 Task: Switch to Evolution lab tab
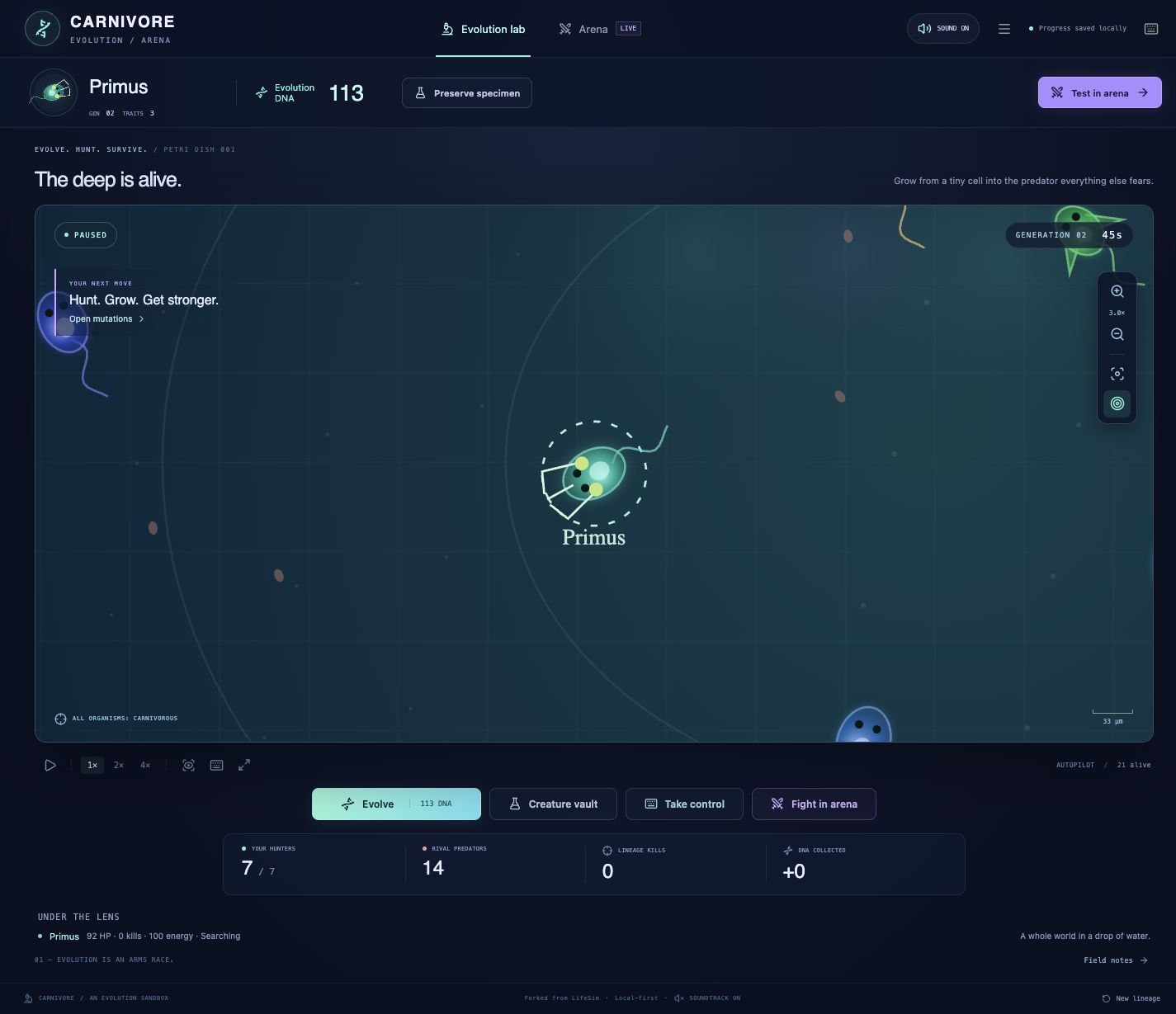point(484,29)
